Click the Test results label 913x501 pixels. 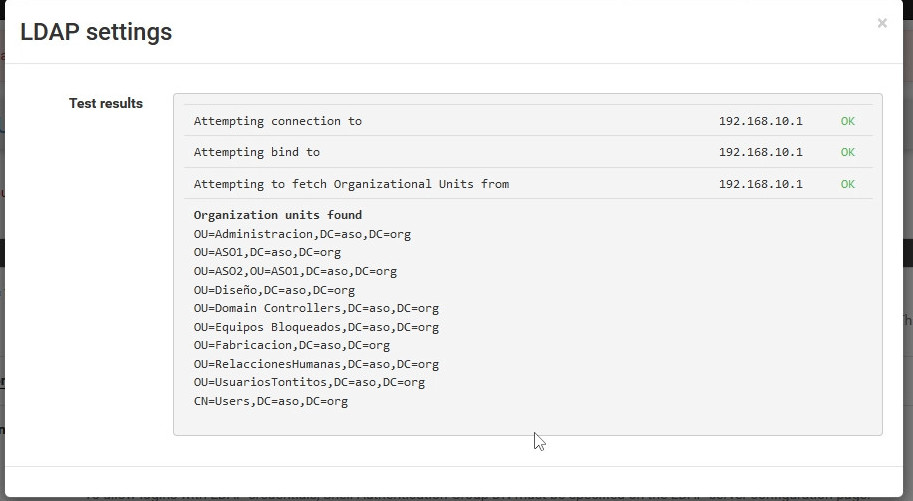[x=105, y=103]
